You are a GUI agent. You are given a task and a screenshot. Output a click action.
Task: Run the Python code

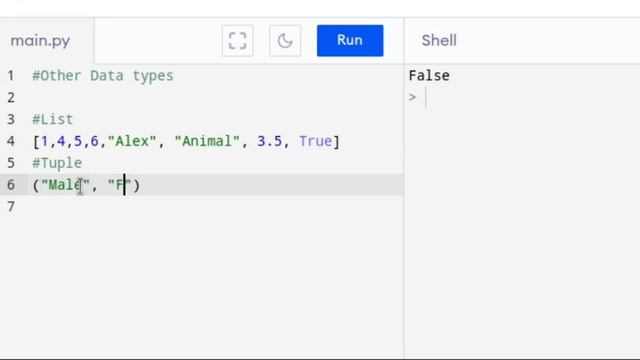pyautogui.click(x=350, y=40)
